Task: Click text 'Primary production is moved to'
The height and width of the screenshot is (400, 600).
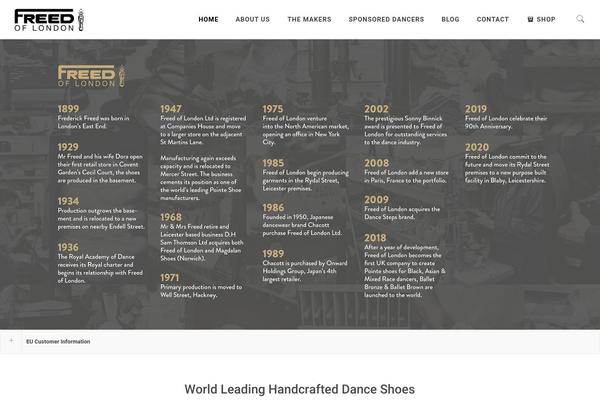Action: click(x=201, y=287)
